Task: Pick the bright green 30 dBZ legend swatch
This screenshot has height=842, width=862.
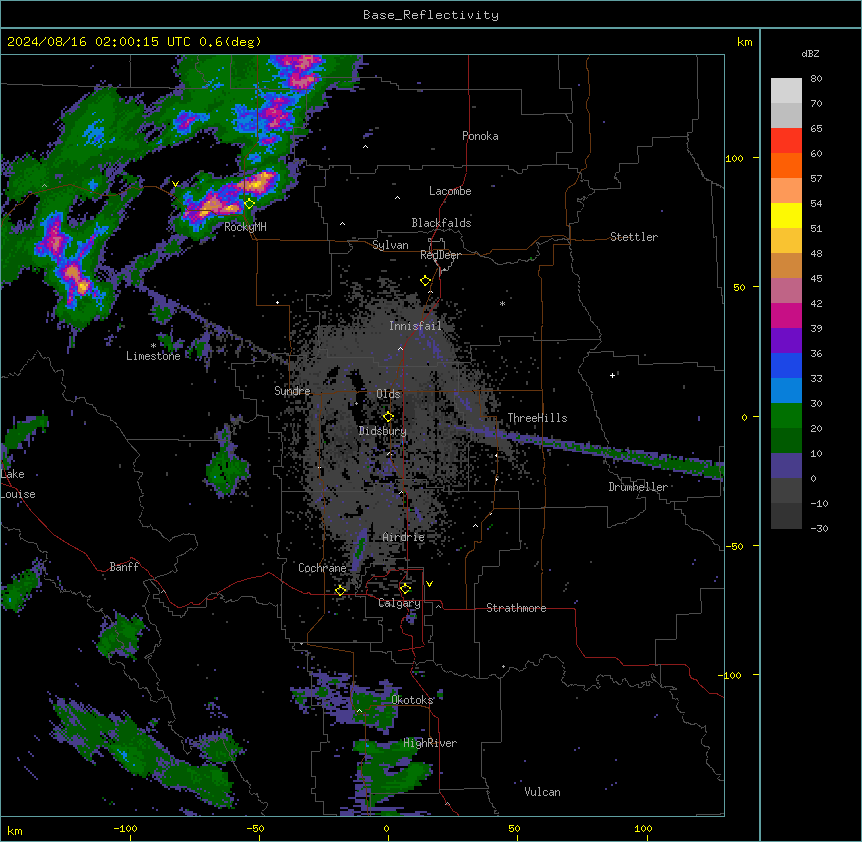Action: click(786, 416)
